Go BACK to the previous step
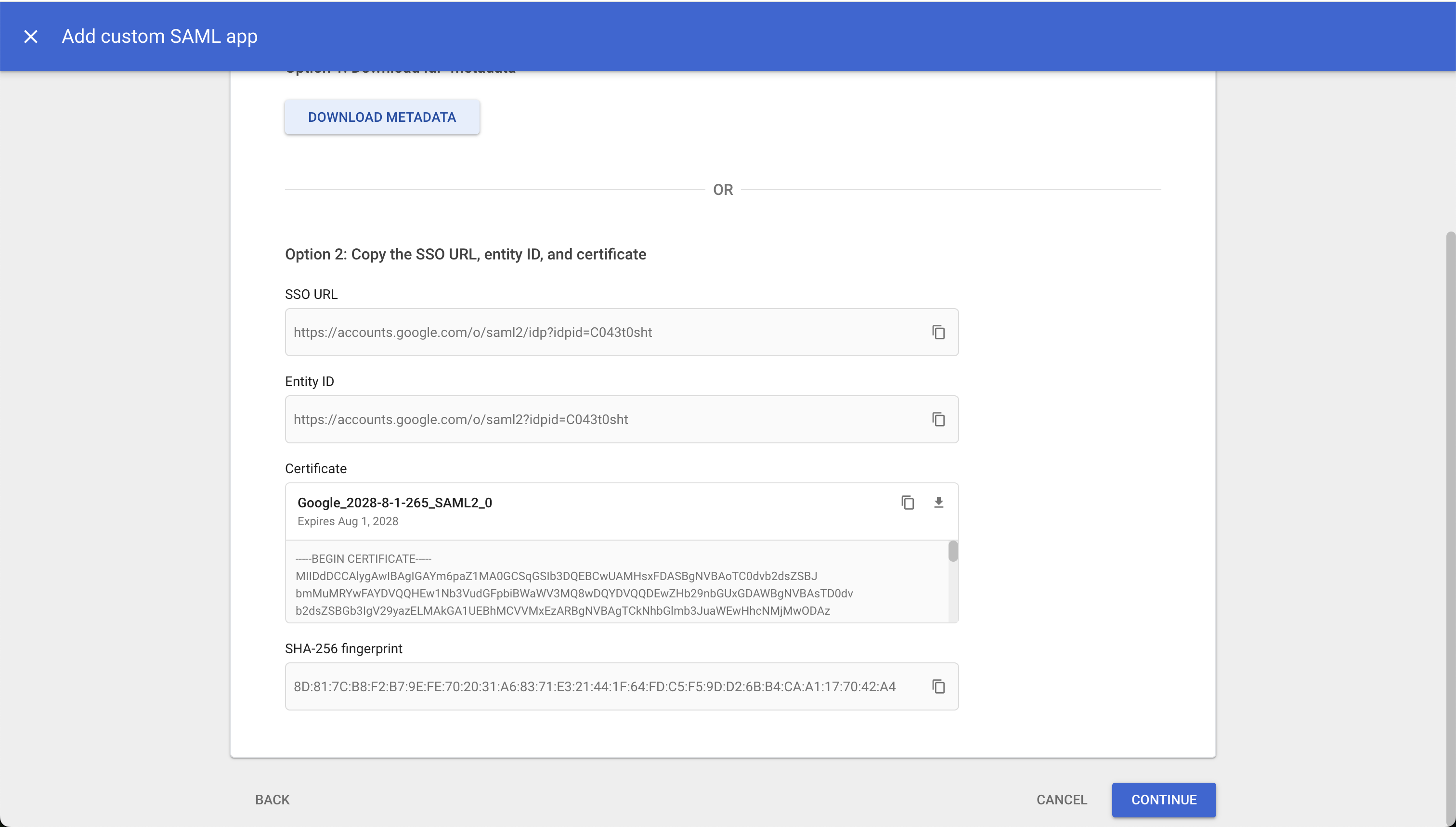1456x827 pixels. click(272, 799)
